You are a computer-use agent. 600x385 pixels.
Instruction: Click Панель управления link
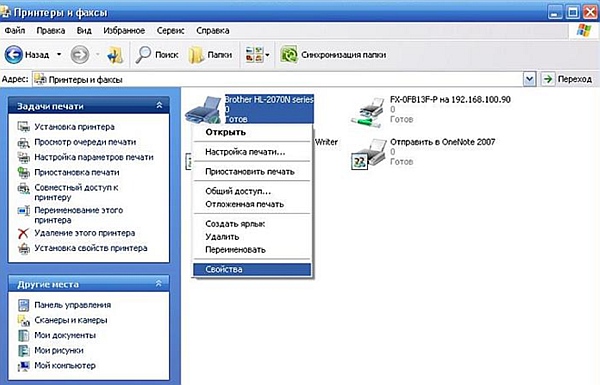(x=73, y=305)
